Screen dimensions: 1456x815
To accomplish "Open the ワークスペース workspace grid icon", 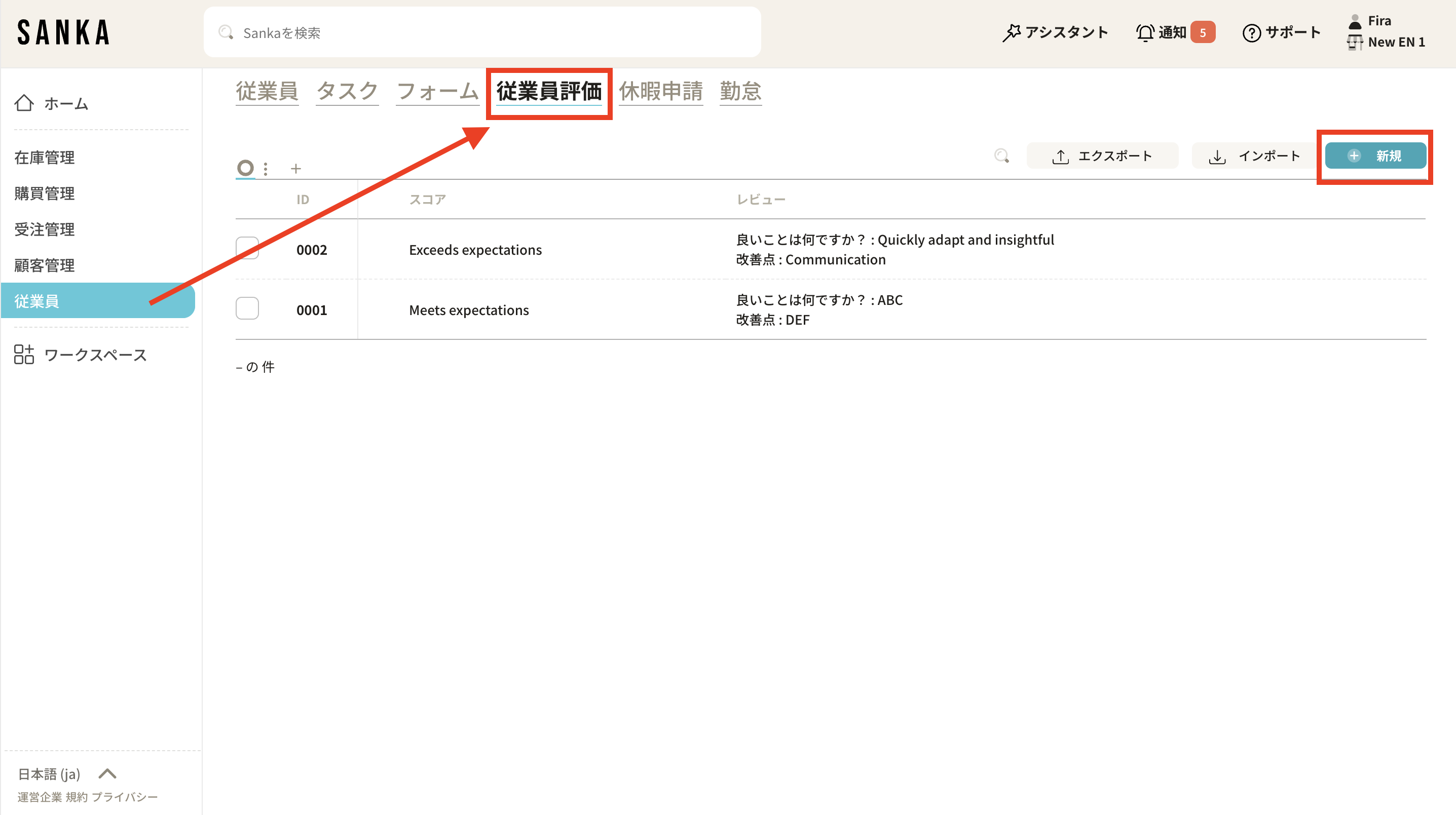I will (x=24, y=355).
